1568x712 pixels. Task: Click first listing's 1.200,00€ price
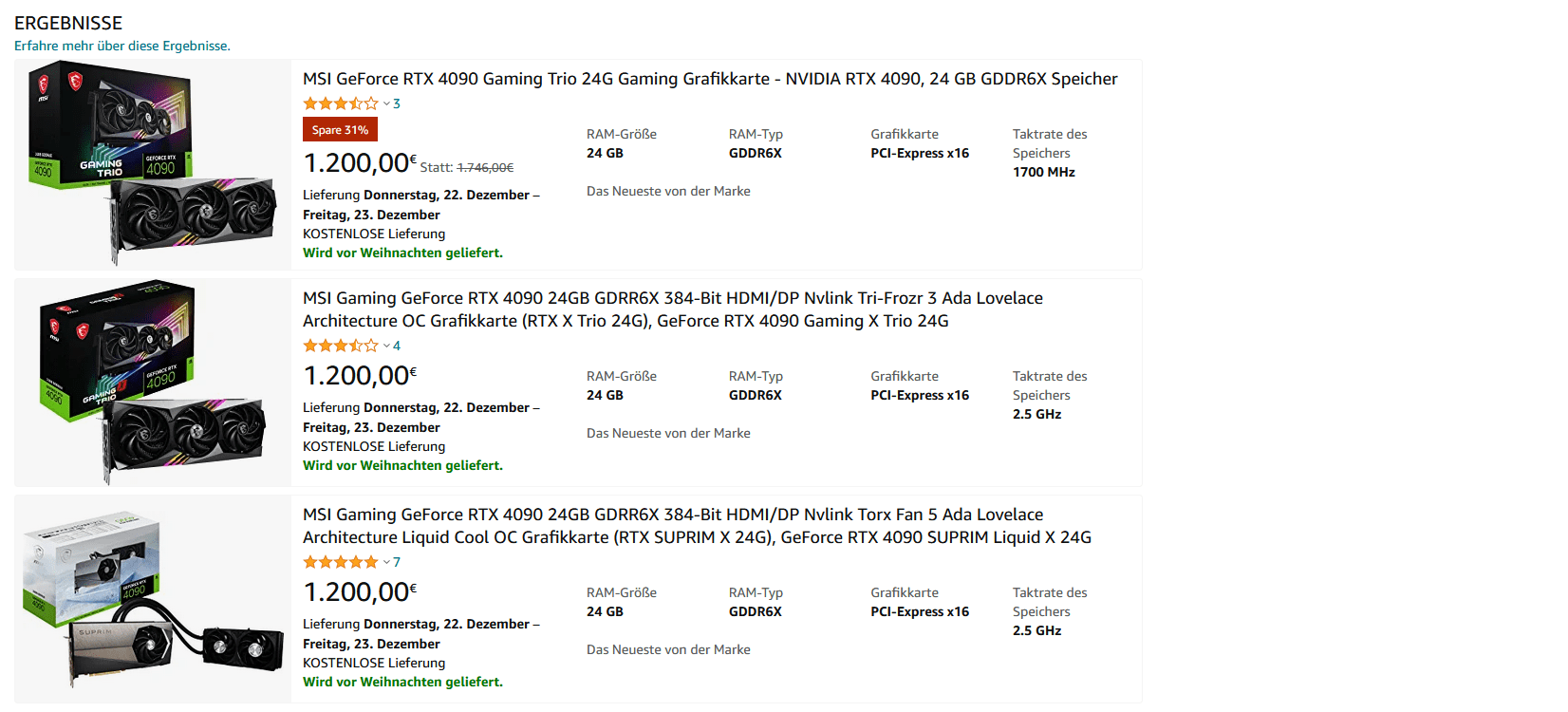(360, 162)
